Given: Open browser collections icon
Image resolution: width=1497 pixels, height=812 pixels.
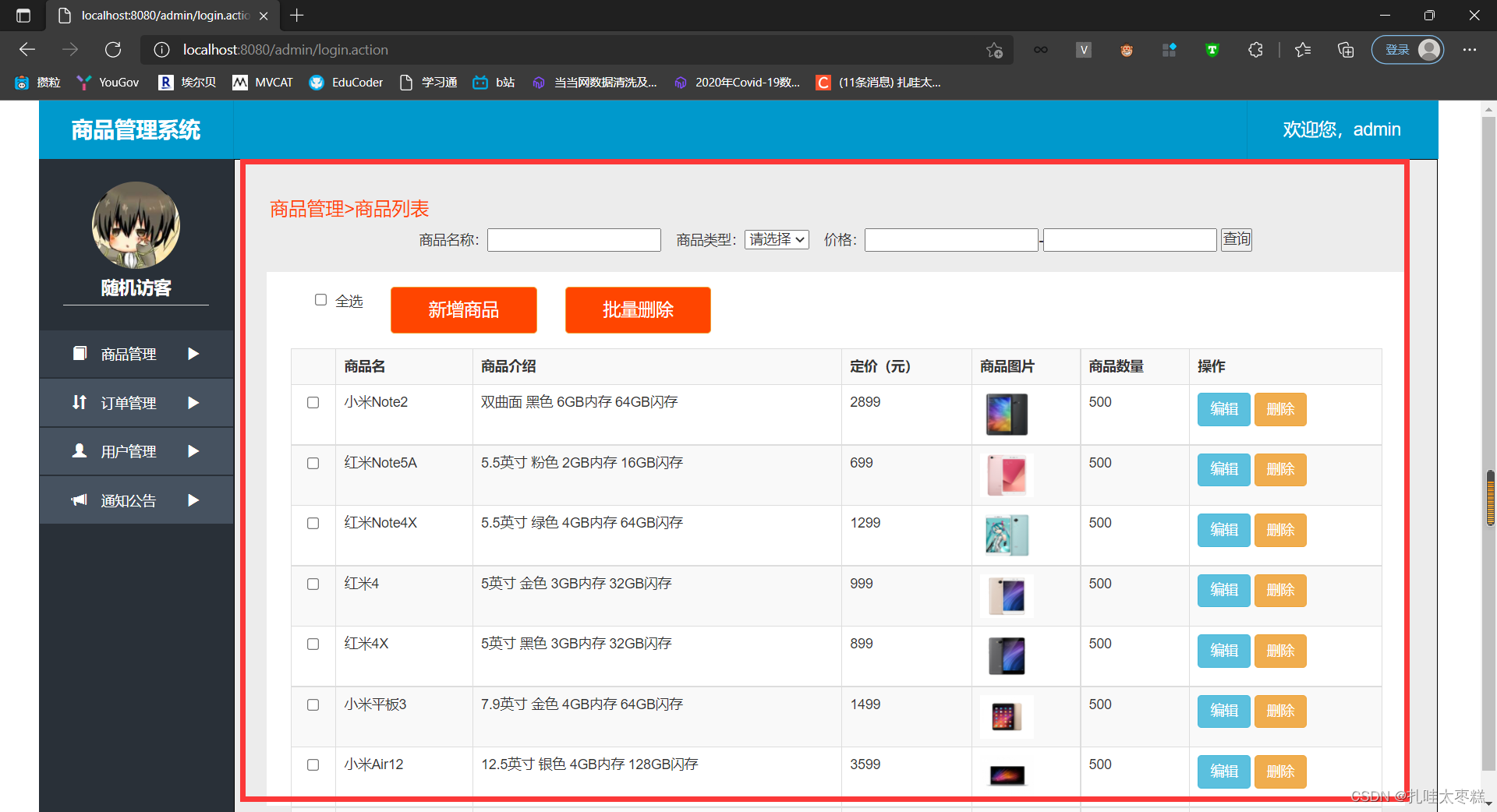Looking at the screenshot, I should [1346, 50].
